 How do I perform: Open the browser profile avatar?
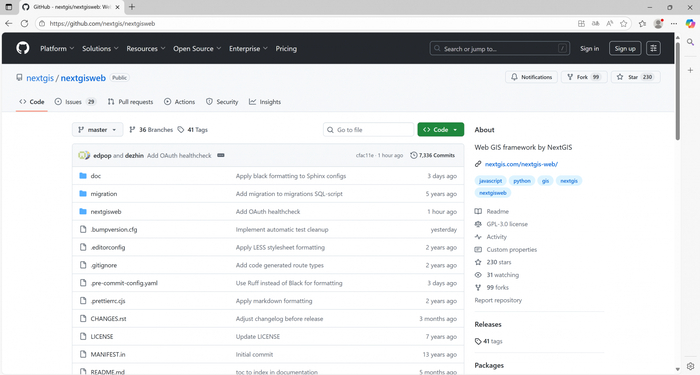[x=658, y=24]
